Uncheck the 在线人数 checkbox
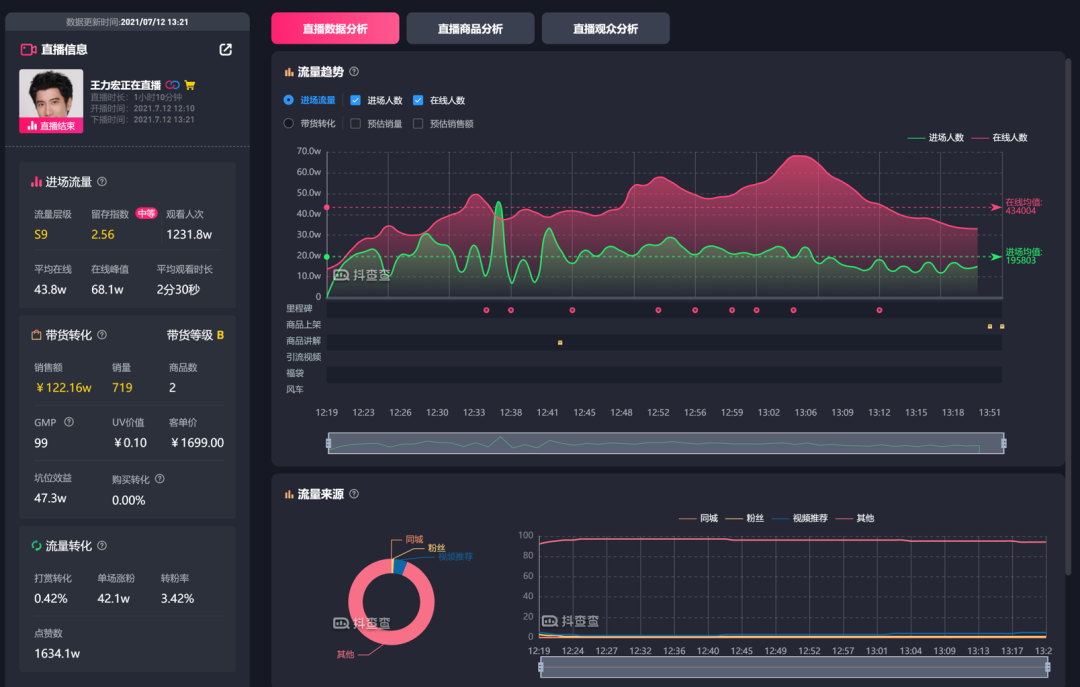 (x=418, y=100)
